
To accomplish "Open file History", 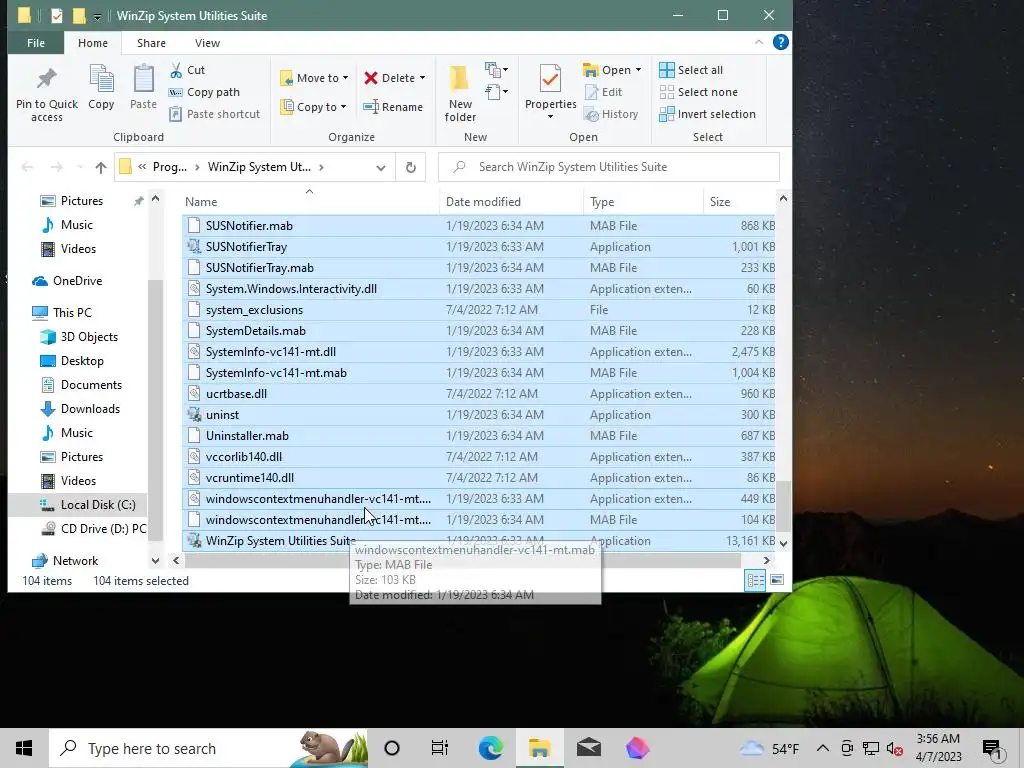I will (611, 114).
